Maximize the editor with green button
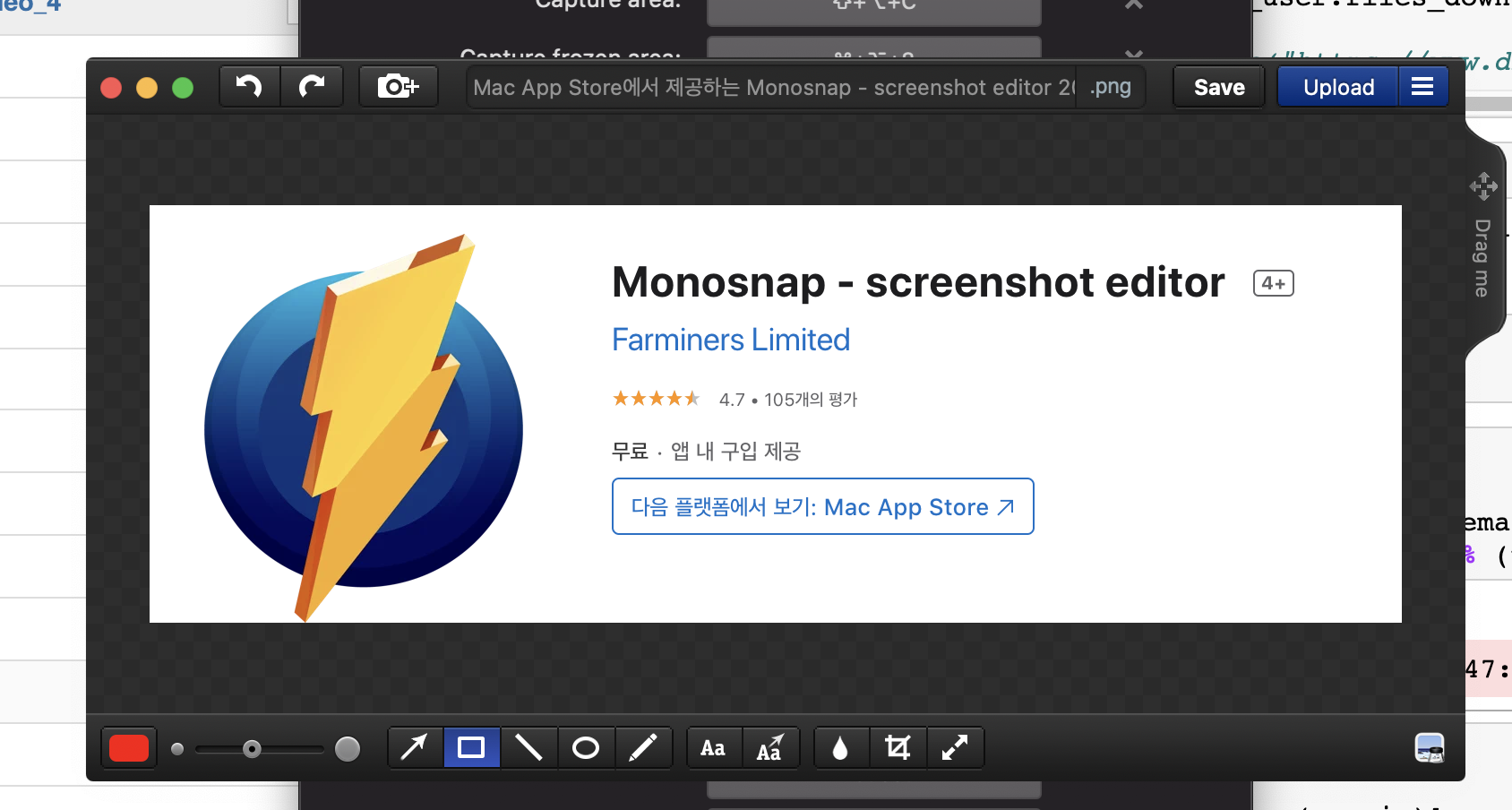 [x=183, y=88]
